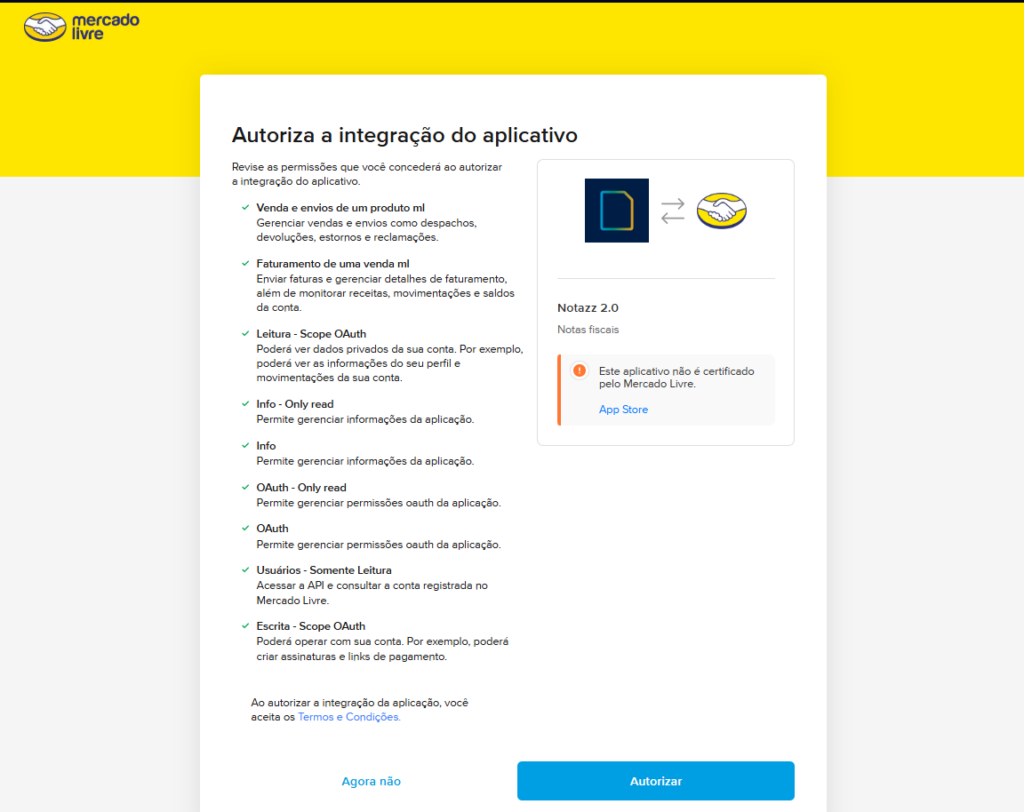Click the 'Autoriza a integração do aplicativo' heading
Viewport: 1024px width, 812px height.
point(404,135)
